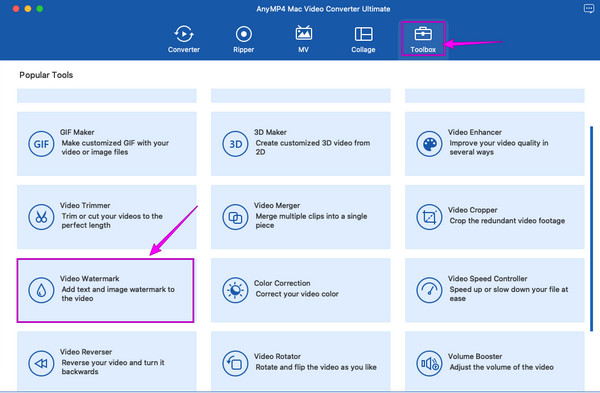Click "Crop the redundant video footage" text
This screenshot has width=600, height=393.
[507, 220]
